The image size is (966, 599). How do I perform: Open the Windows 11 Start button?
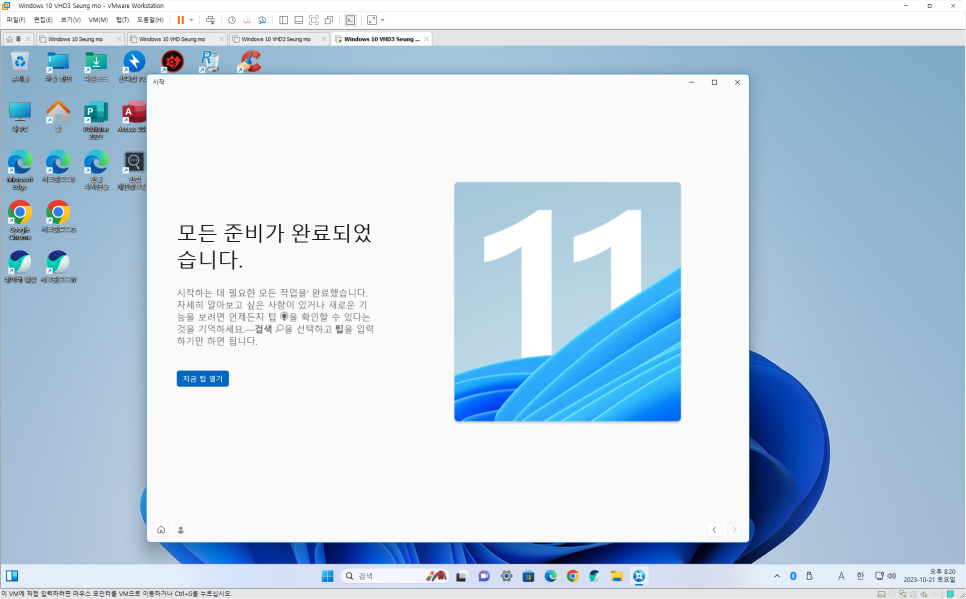(x=327, y=576)
